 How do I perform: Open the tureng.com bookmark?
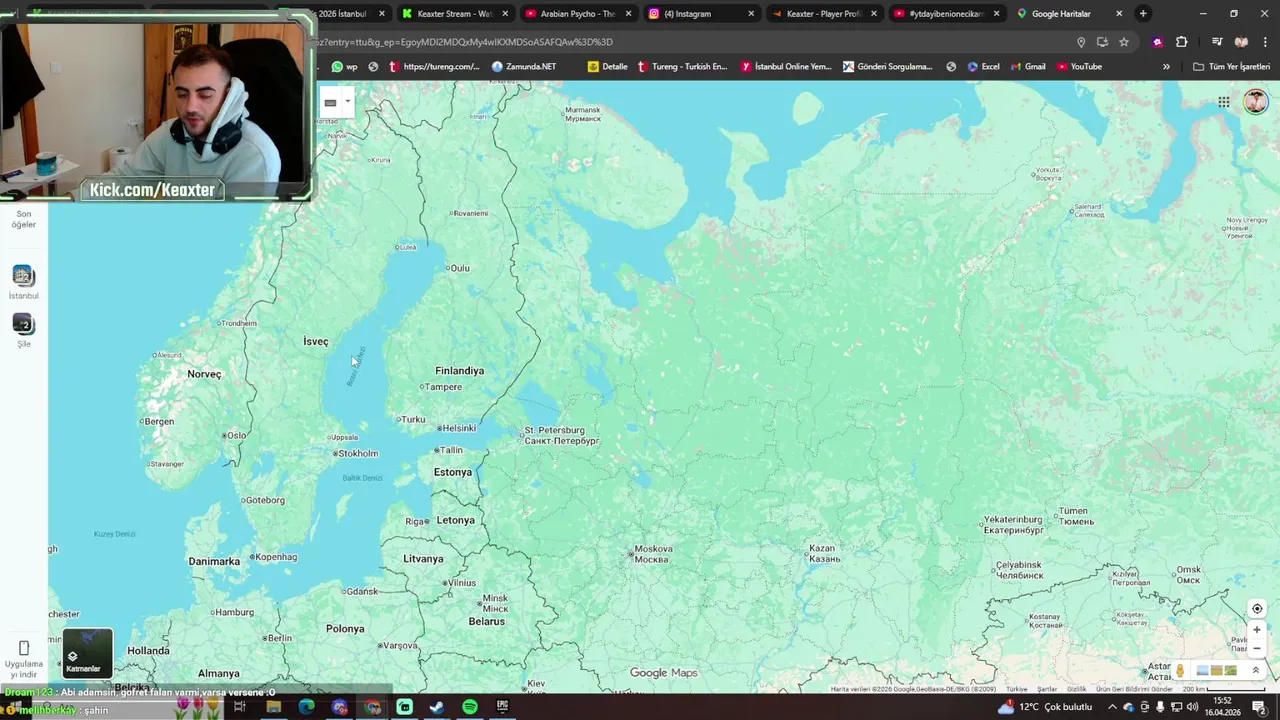(434, 67)
